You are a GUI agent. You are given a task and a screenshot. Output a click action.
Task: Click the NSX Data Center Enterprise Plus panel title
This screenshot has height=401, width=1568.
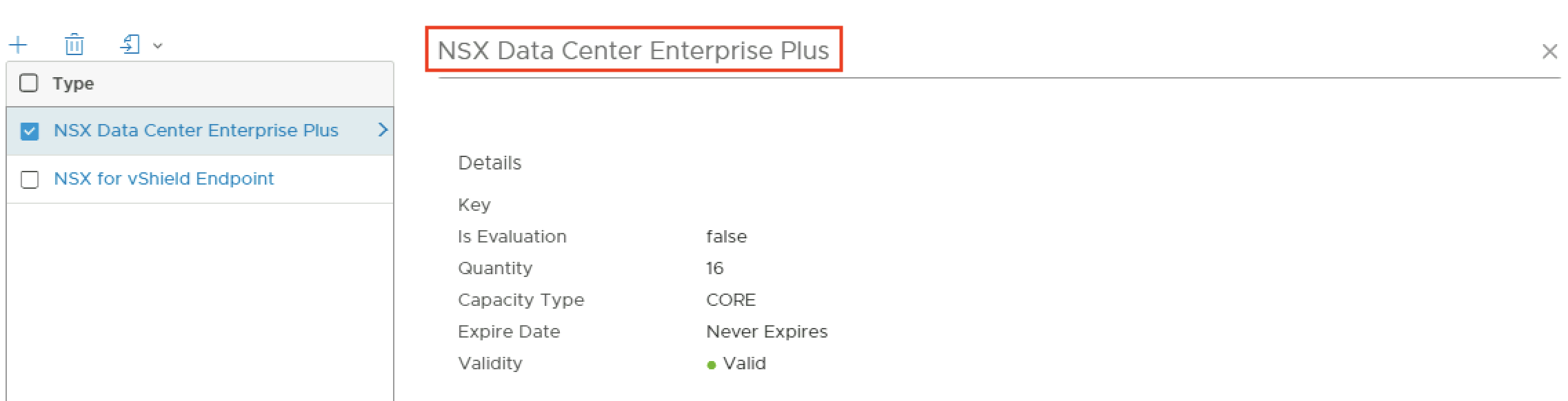633,50
